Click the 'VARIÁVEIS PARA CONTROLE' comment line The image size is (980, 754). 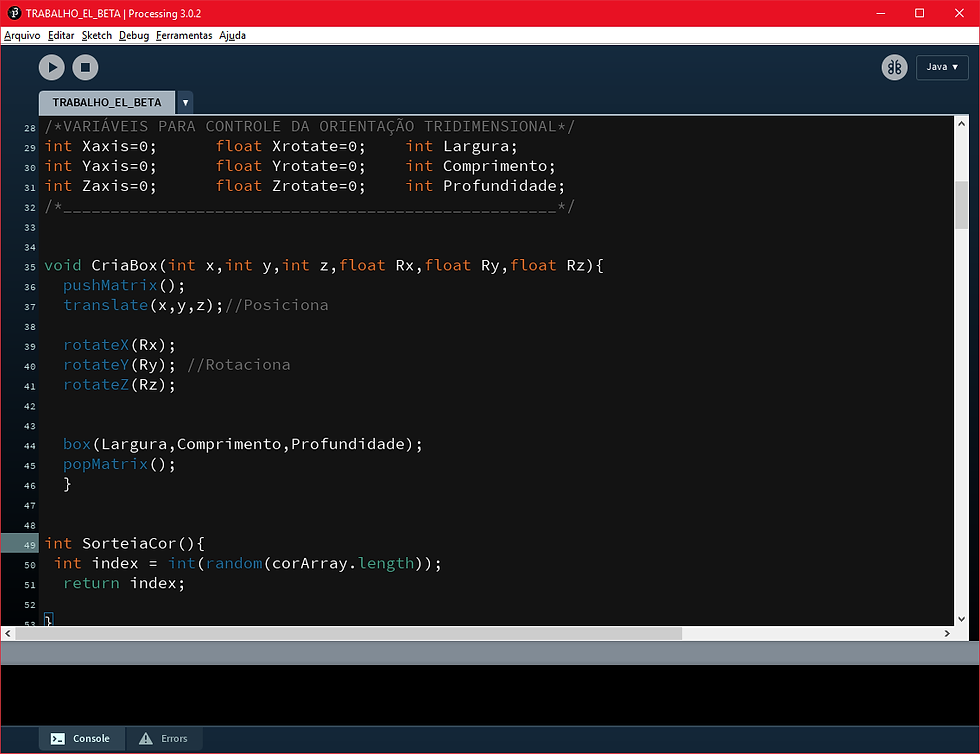click(x=309, y=127)
